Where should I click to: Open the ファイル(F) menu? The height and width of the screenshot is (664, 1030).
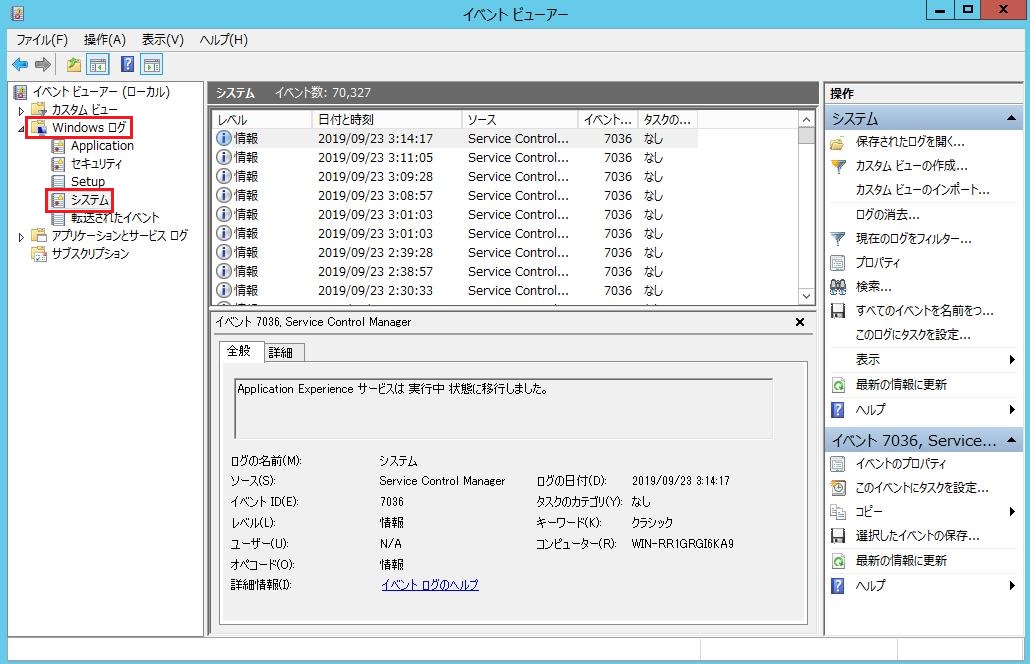click(42, 40)
